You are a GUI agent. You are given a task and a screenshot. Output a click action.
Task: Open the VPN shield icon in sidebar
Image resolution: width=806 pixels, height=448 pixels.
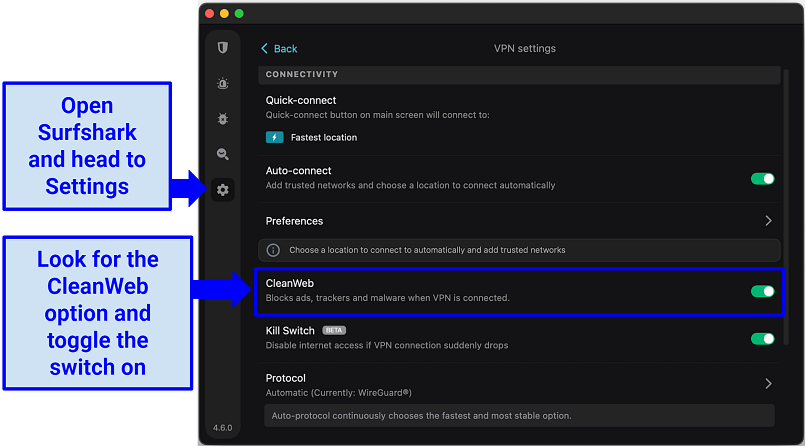coord(223,48)
